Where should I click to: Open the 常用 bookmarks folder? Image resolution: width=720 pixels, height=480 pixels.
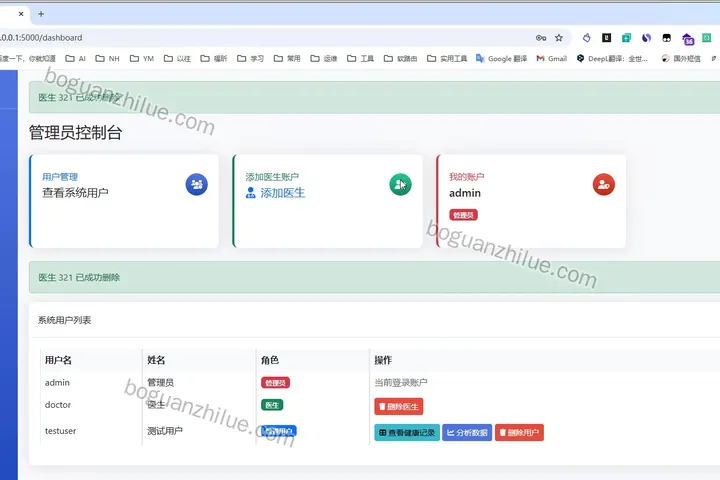(x=287, y=58)
